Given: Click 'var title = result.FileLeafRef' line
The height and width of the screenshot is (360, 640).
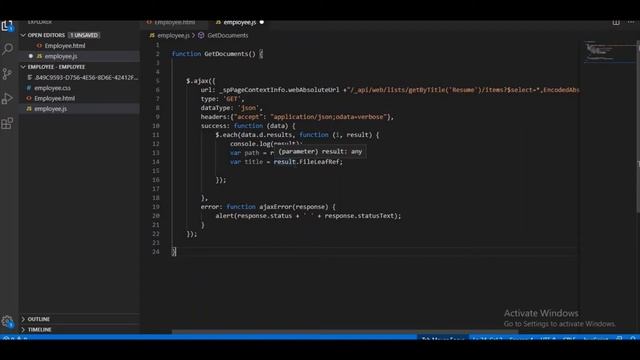Looking at the screenshot, I should [x=286, y=162].
